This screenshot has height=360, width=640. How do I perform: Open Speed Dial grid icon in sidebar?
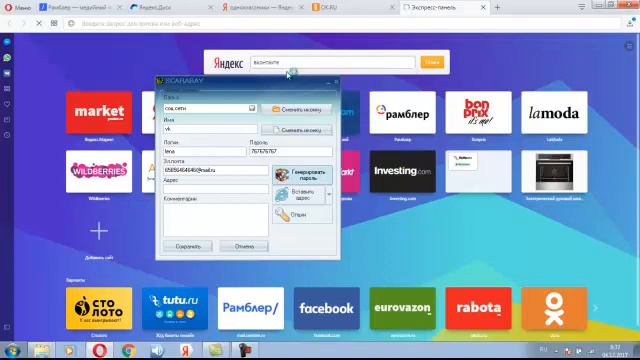click(x=7, y=89)
